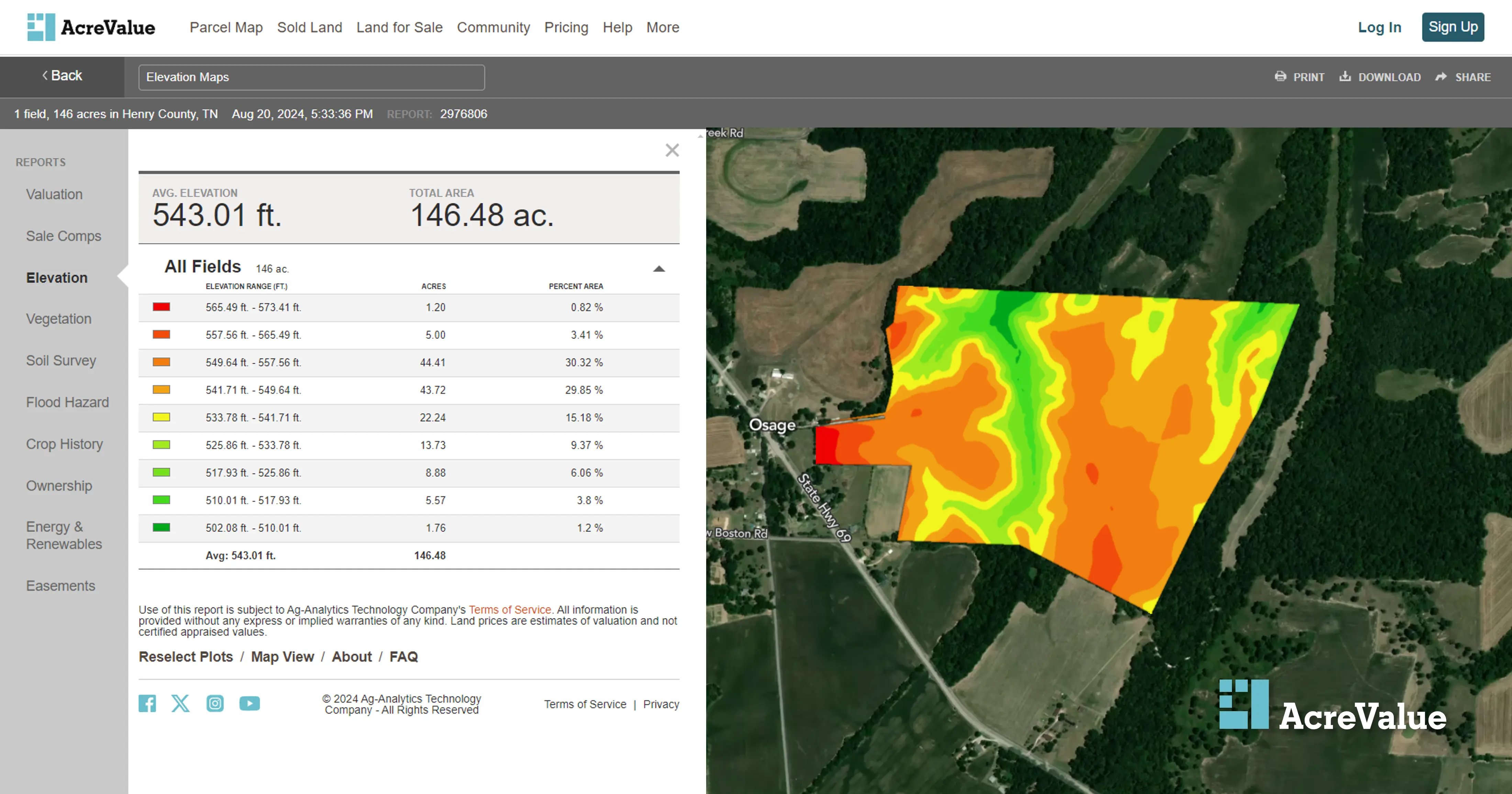Image resolution: width=1512 pixels, height=794 pixels.
Task: Open AcreValue's Facebook page
Action: click(x=147, y=703)
